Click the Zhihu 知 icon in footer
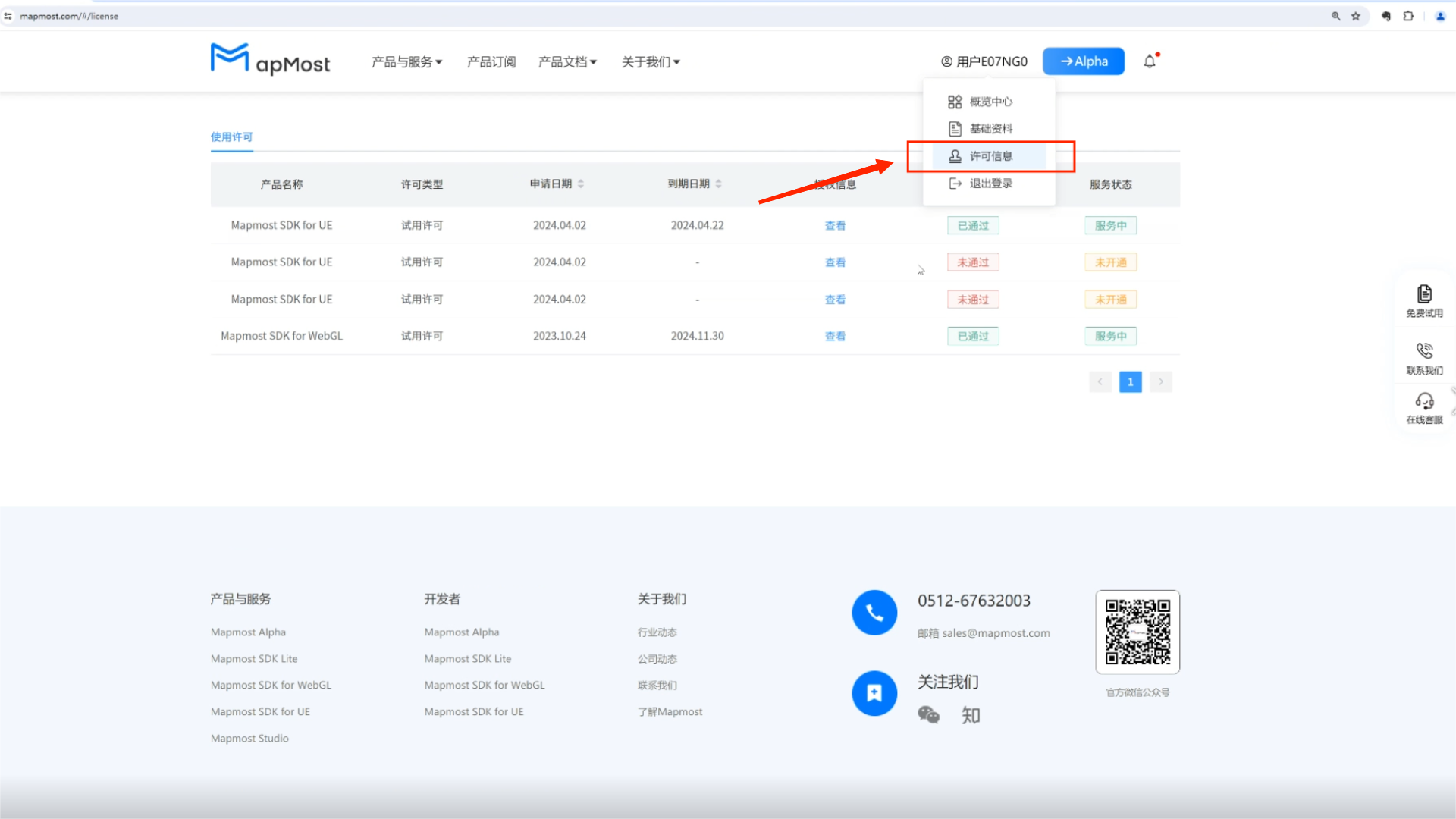This screenshot has height=819, width=1456. pyautogui.click(x=971, y=715)
